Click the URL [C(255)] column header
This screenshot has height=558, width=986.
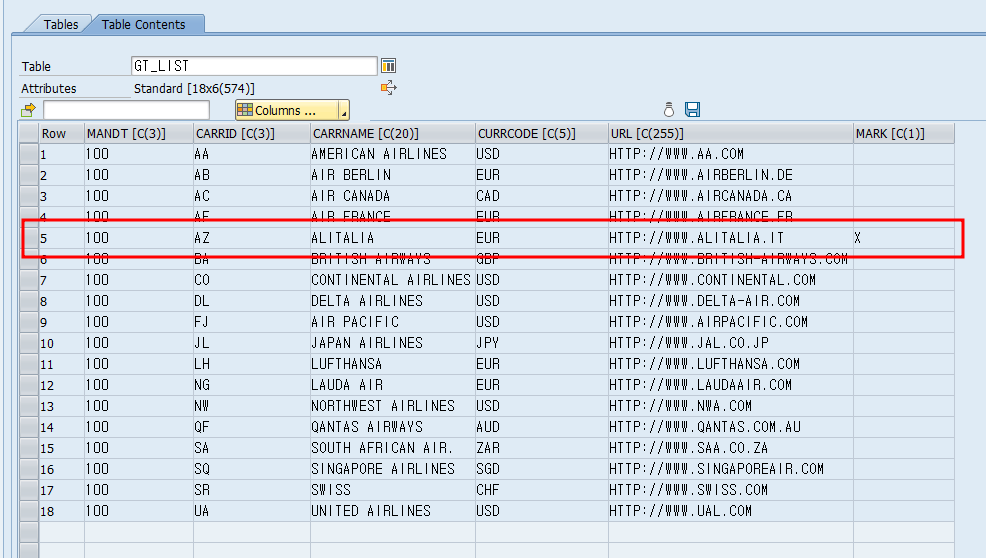[x=731, y=133]
